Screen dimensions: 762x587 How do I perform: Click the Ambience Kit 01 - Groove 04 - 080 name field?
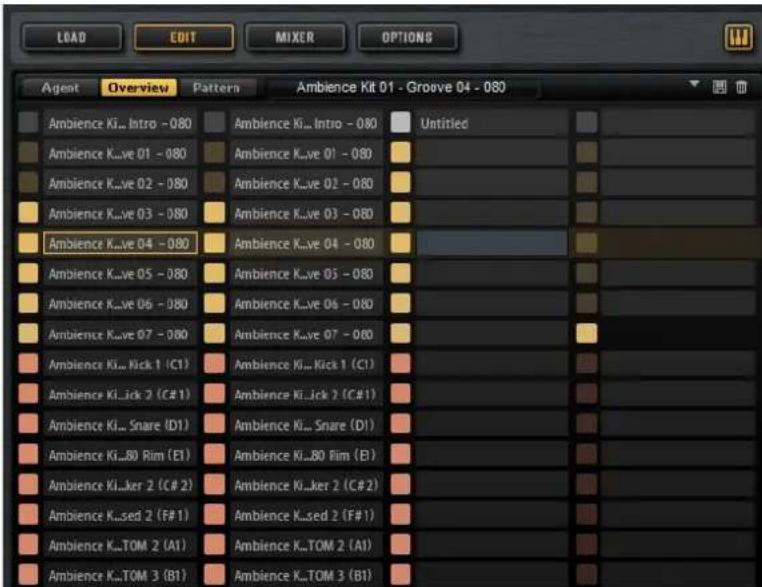click(x=401, y=88)
